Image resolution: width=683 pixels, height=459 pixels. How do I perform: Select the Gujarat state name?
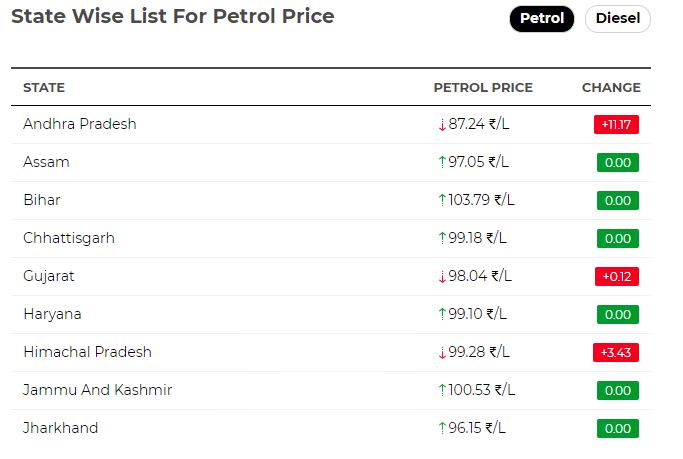[x=49, y=276]
